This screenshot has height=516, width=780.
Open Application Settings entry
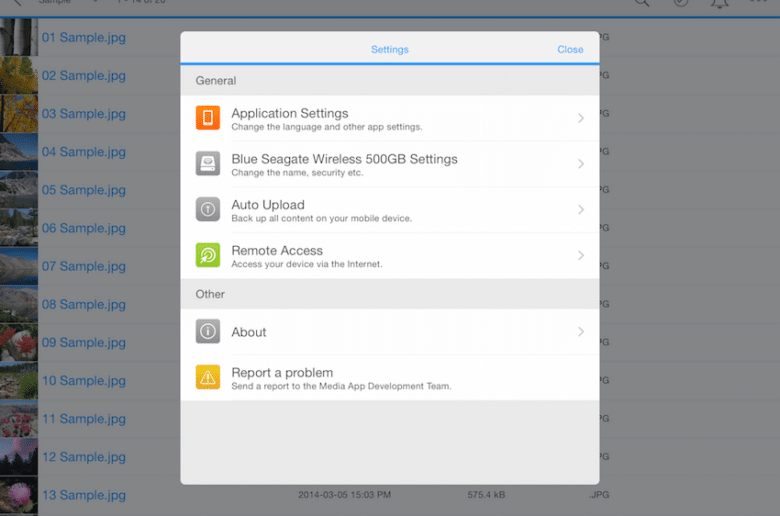tap(390, 118)
